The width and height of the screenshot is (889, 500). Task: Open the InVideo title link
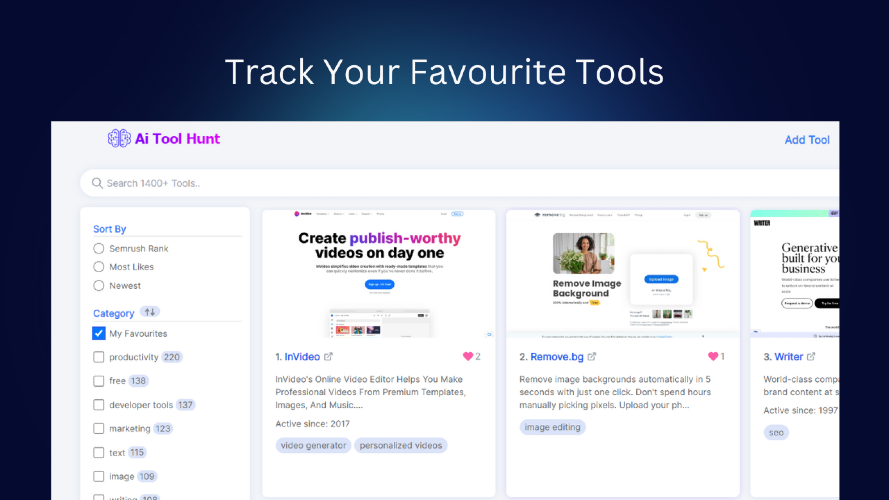pos(302,357)
